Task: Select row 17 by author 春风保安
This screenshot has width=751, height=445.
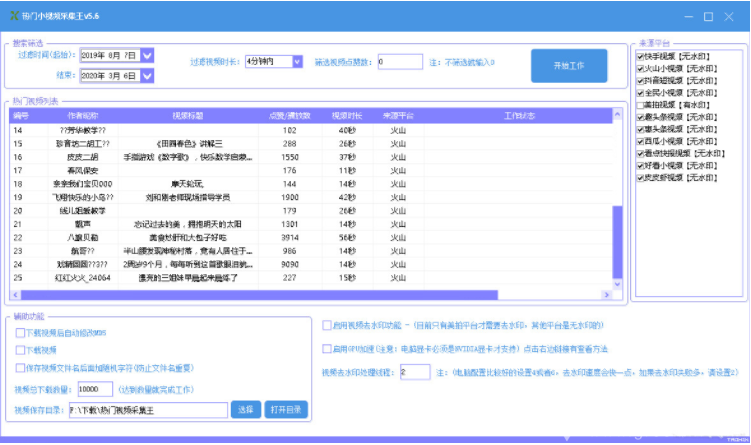Action: 311,171
